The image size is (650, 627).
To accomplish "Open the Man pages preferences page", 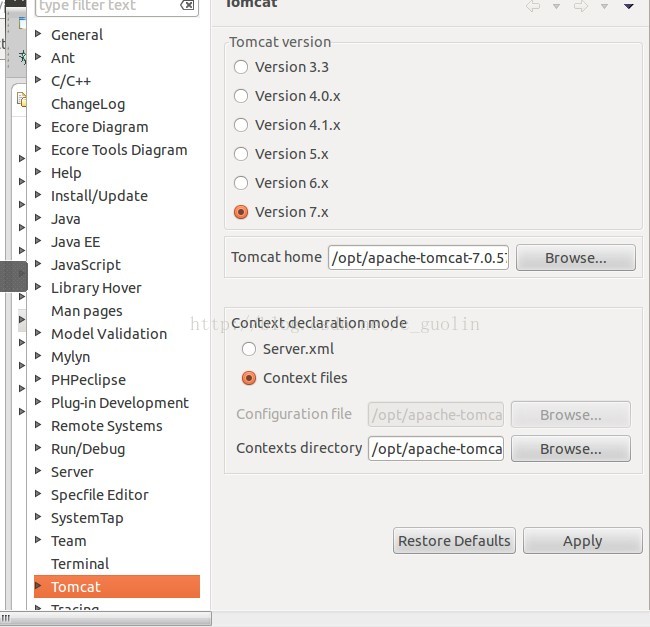I will click(x=87, y=311).
